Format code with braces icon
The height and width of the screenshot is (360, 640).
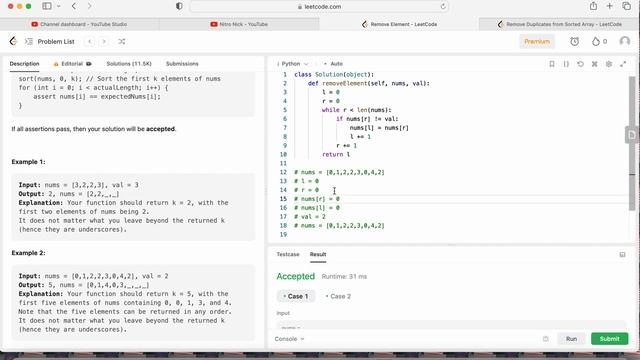566,64
